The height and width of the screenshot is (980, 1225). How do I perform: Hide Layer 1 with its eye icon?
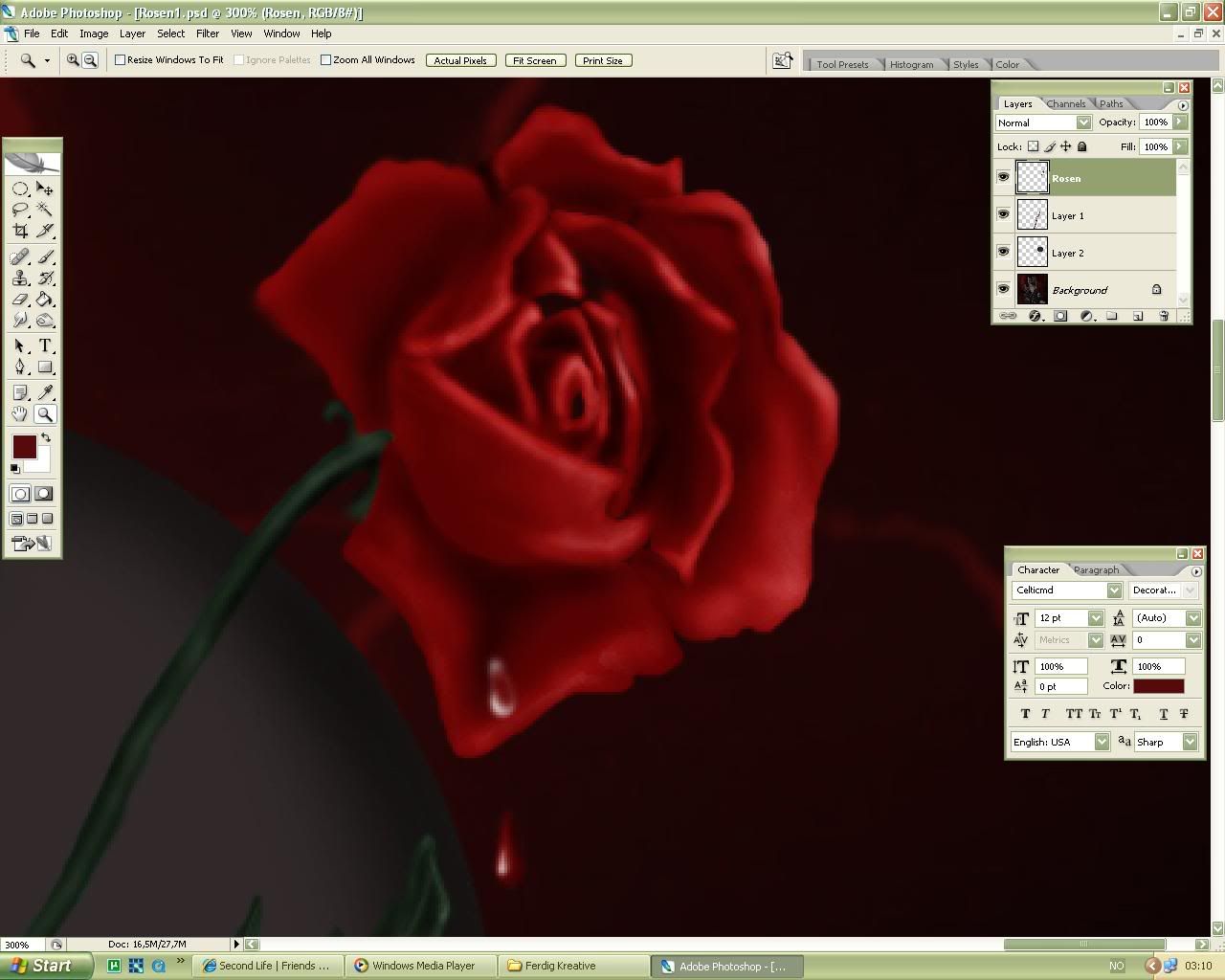click(1003, 214)
